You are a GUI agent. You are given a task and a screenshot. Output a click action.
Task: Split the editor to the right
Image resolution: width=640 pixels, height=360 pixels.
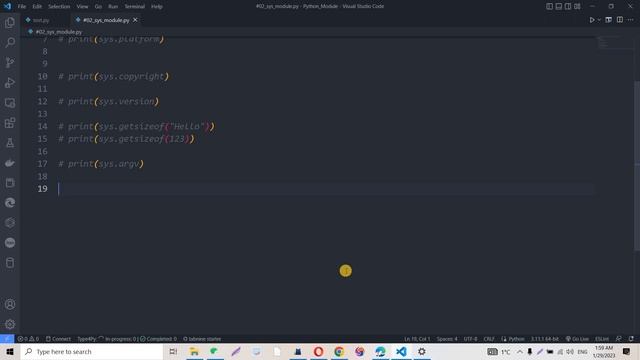(x=620, y=20)
